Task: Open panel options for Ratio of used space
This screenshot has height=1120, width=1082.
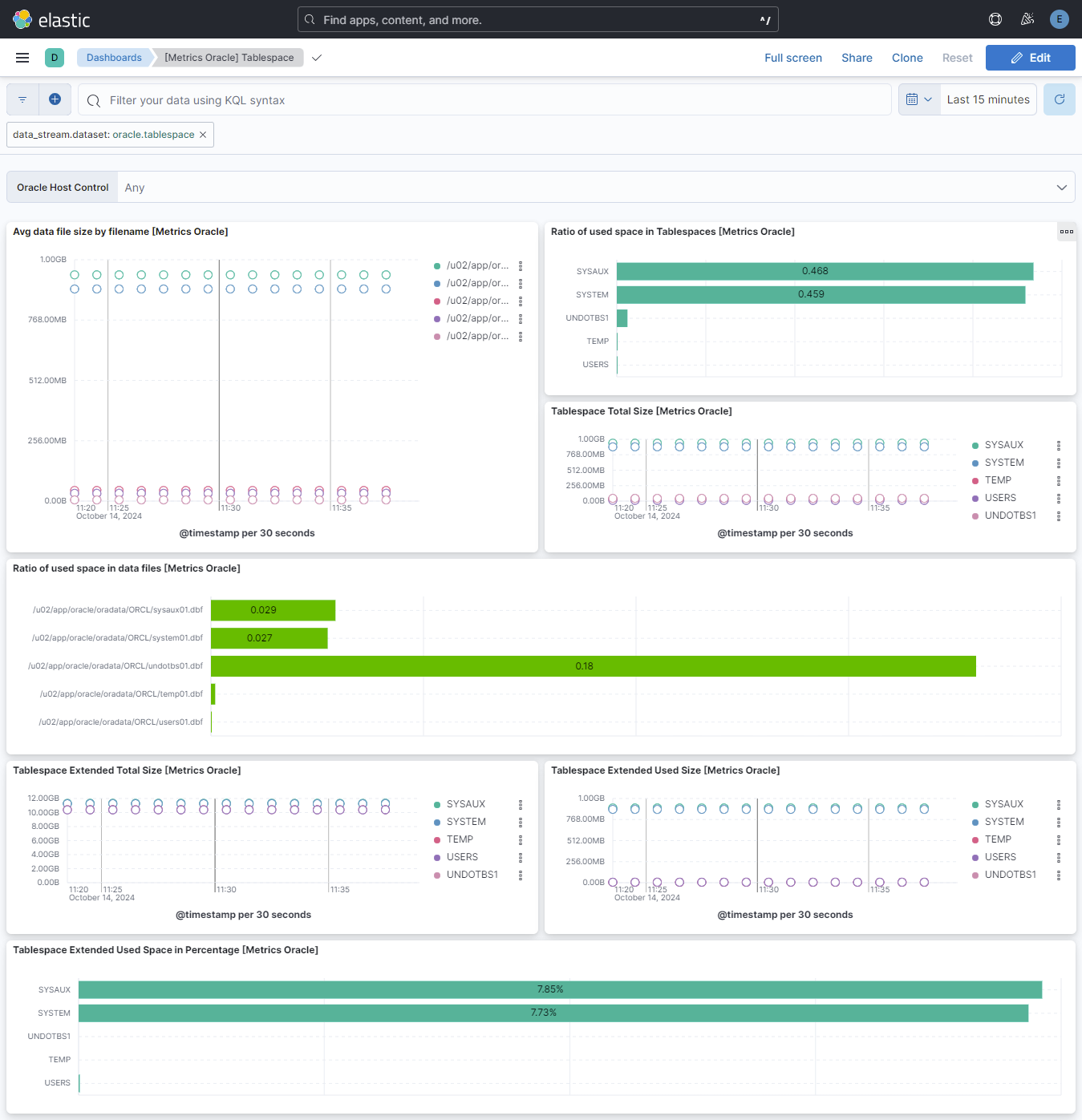Action: pos(1066,232)
